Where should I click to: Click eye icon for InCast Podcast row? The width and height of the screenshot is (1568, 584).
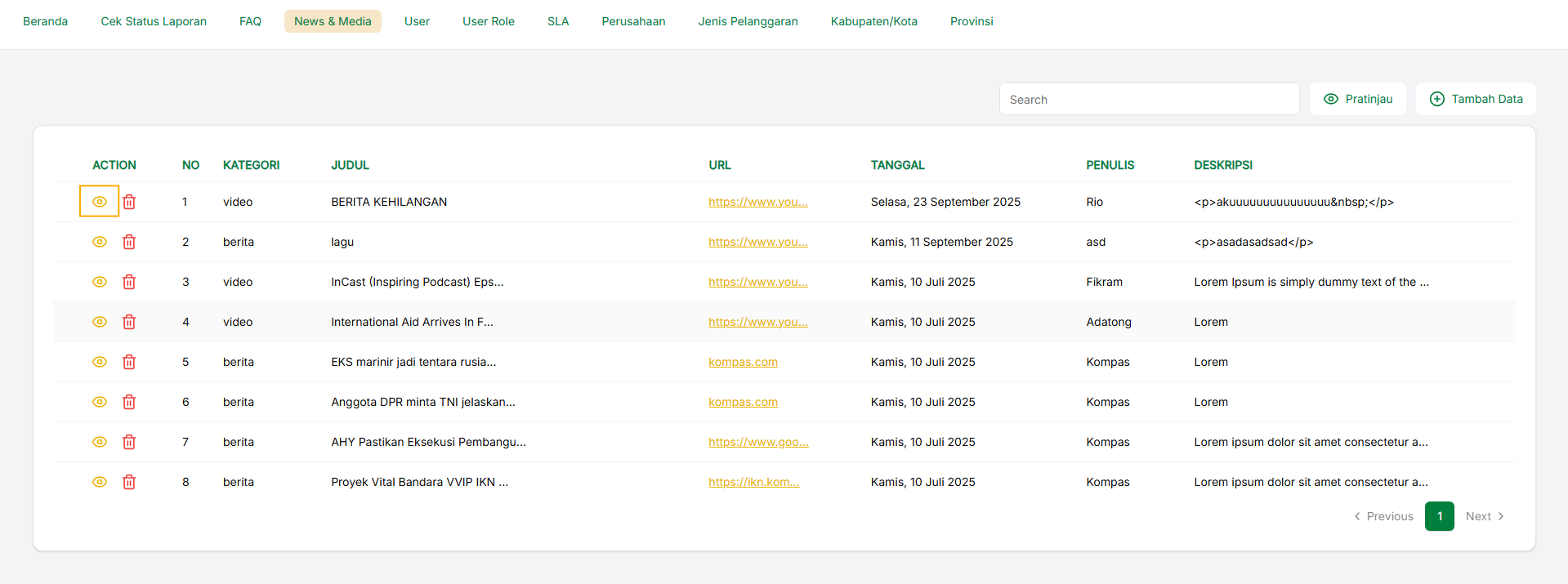pos(99,282)
